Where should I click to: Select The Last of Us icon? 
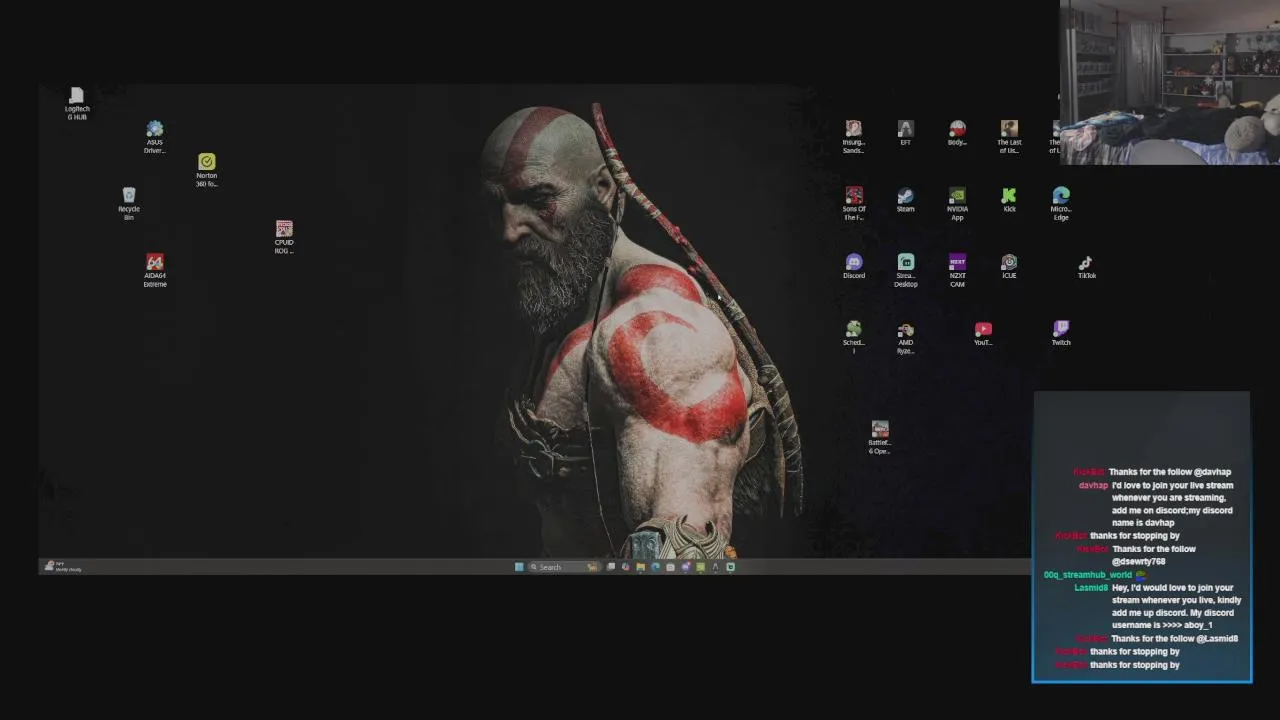tap(1009, 137)
